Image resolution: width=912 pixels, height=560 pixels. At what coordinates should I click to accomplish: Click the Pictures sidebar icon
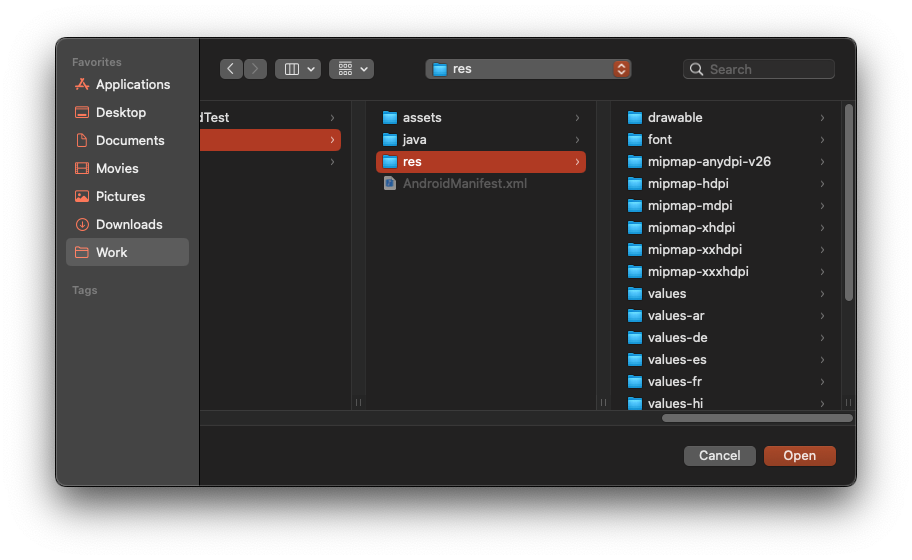pos(82,196)
